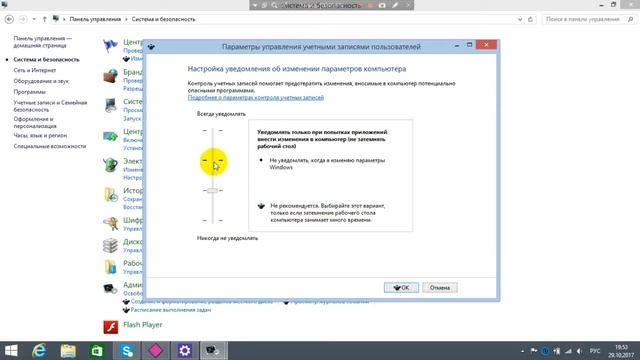Click the network signal tray icon
640x360 pixels.
pyautogui.click(x=568, y=351)
